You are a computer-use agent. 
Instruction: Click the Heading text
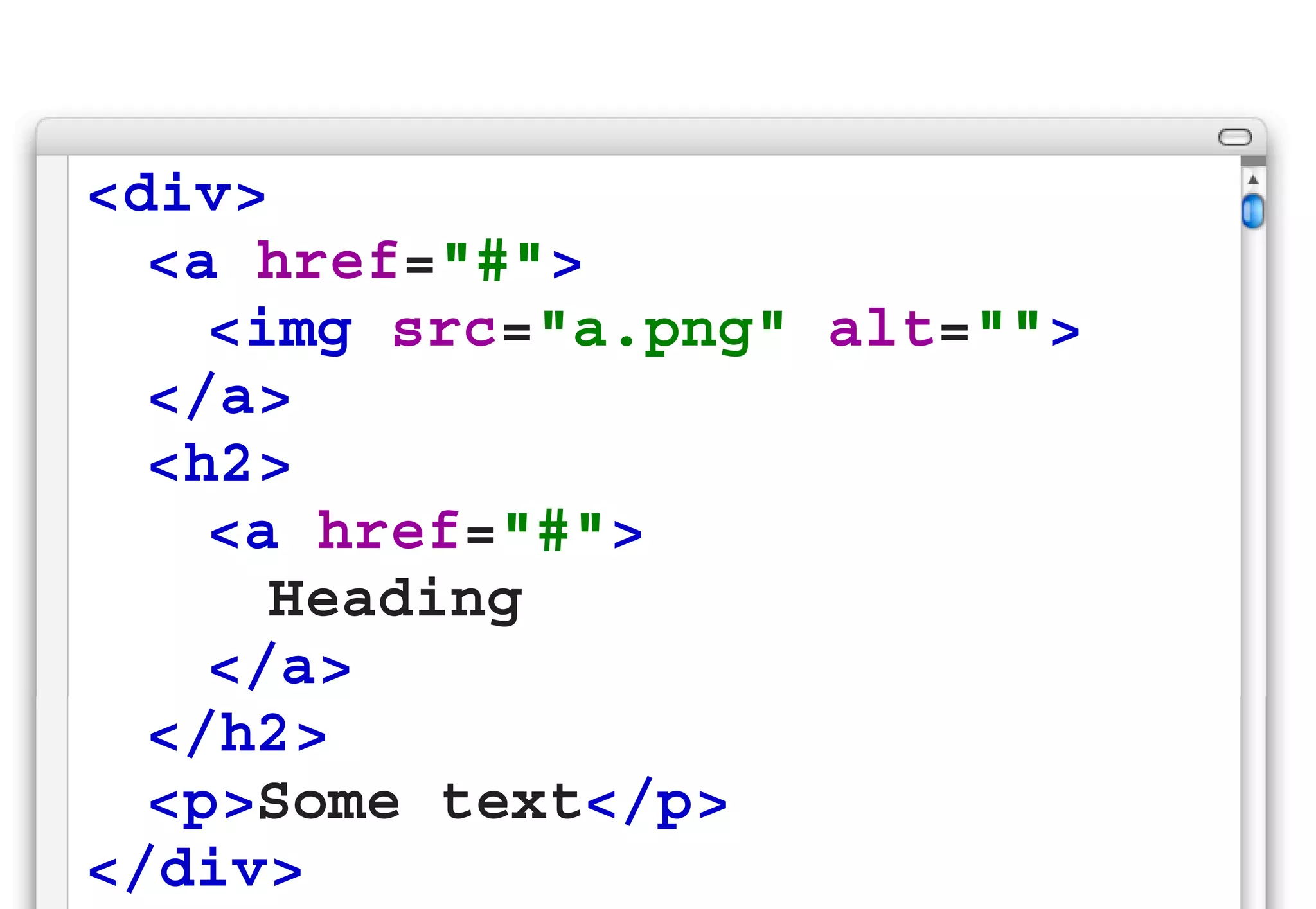395,599
